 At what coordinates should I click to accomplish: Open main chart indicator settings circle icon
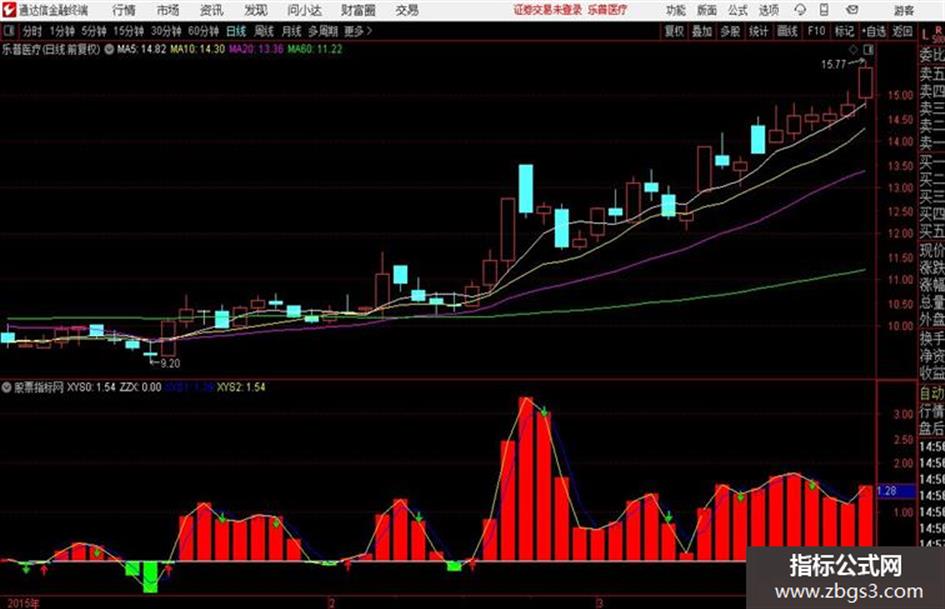tap(109, 49)
